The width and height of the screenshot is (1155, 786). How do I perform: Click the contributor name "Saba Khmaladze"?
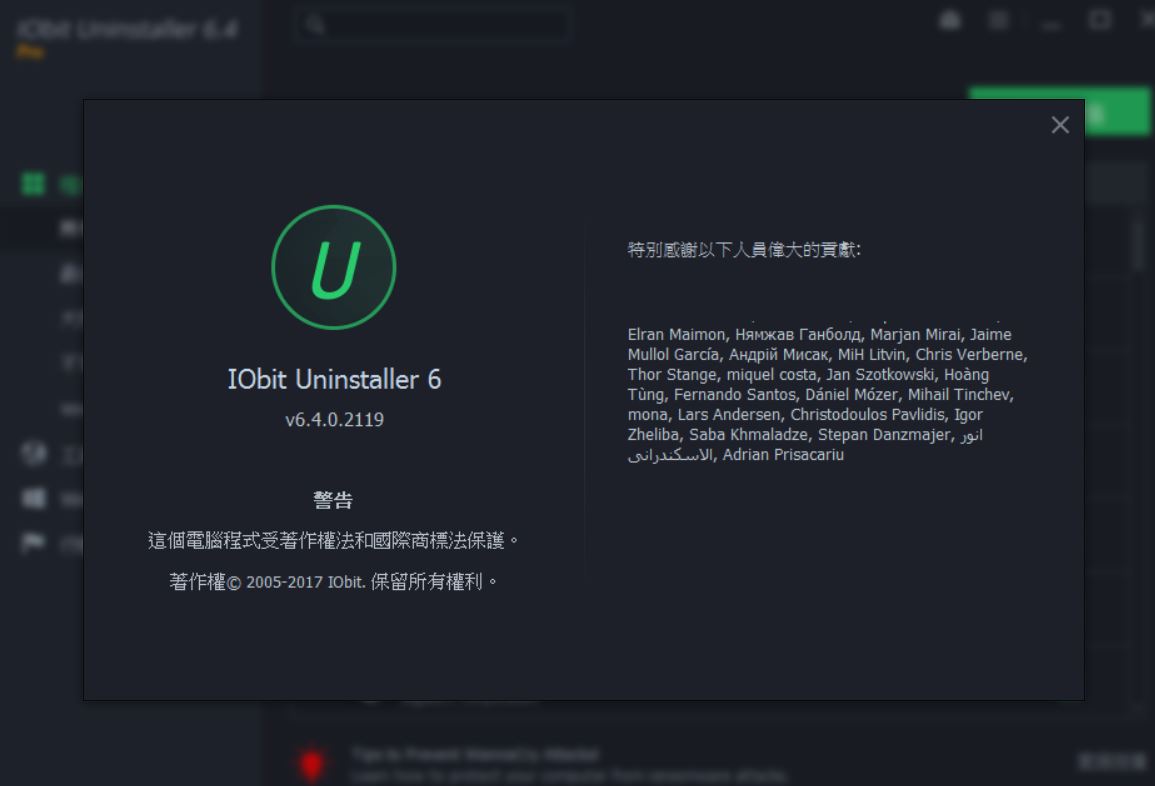[748, 434]
